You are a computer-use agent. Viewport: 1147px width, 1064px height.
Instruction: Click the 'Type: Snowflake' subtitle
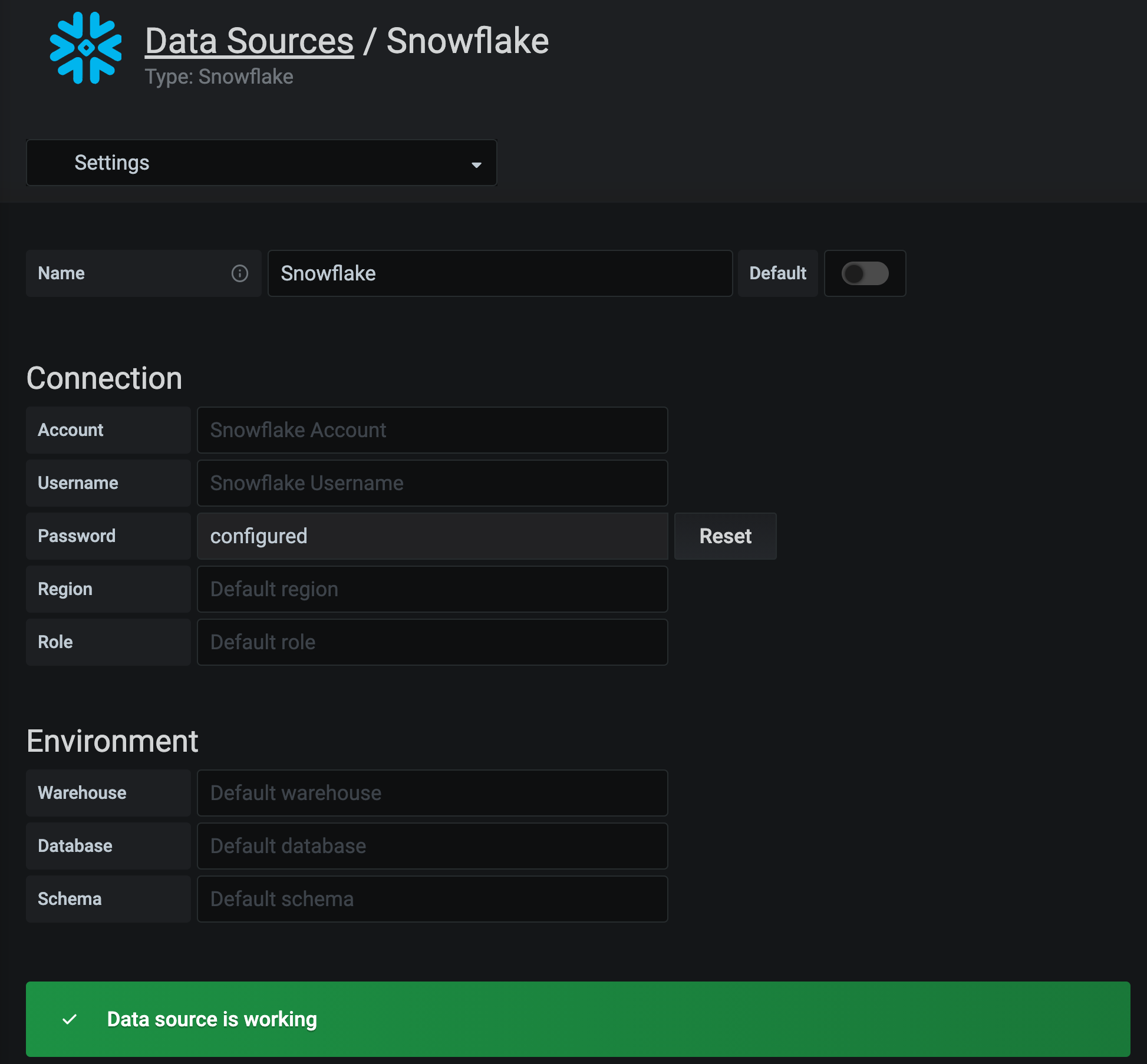[219, 77]
